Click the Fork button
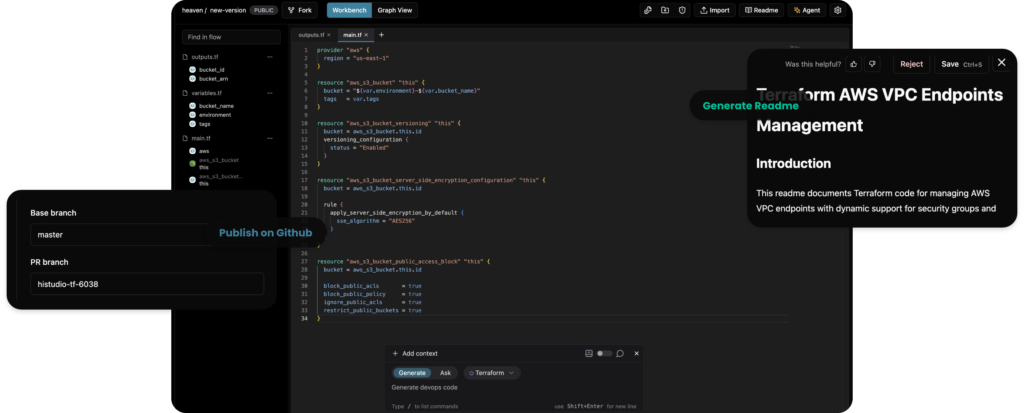 300,10
